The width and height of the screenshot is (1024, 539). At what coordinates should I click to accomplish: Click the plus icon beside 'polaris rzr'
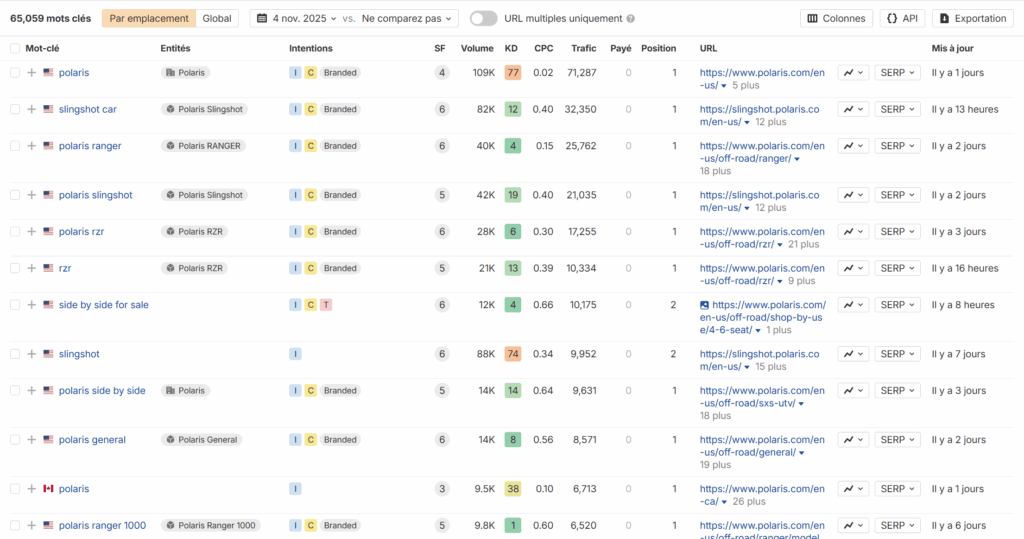[31, 231]
